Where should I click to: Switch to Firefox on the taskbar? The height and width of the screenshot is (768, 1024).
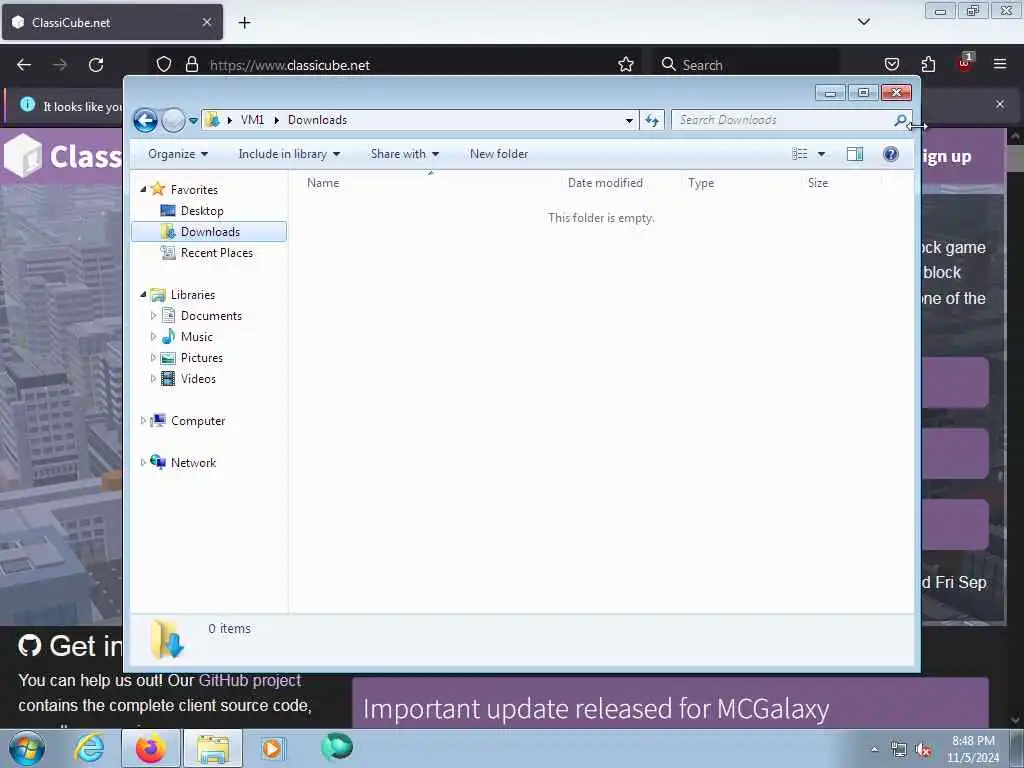(x=150, y=748)
